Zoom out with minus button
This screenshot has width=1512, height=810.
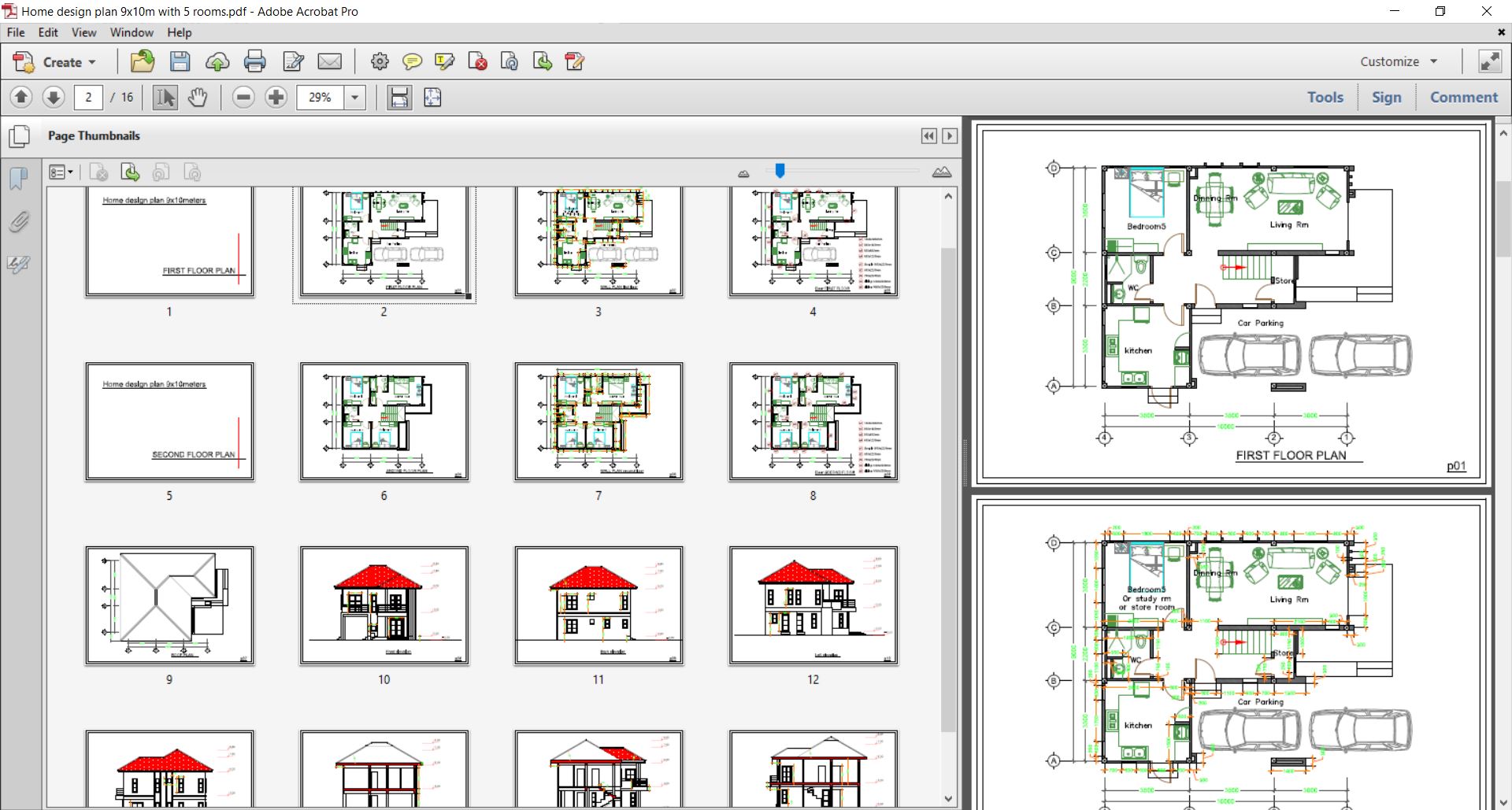(x=243, y=97)
